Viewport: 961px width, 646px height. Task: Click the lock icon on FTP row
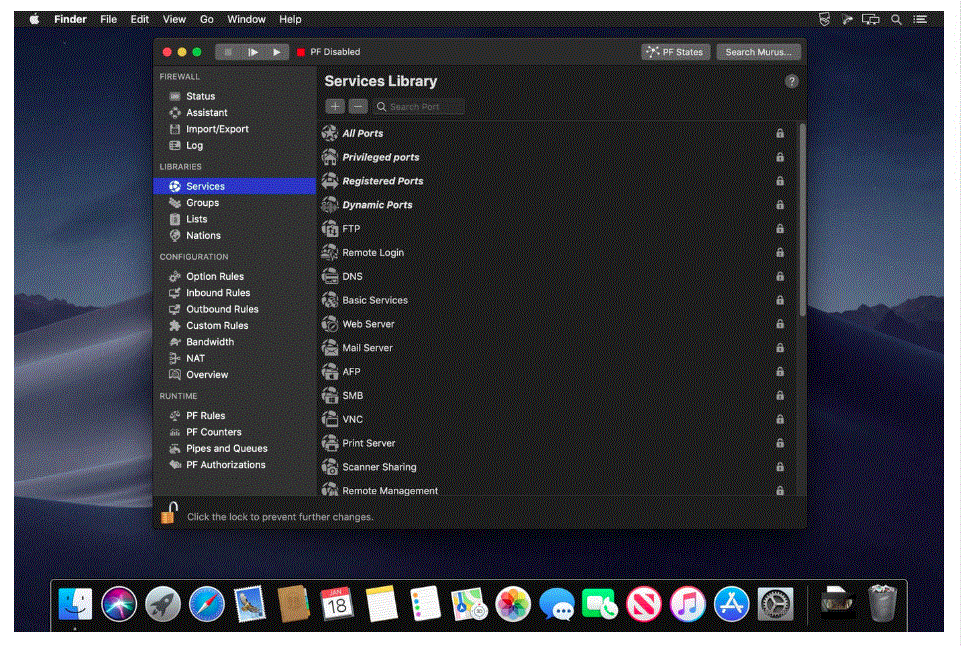[780, 229]
